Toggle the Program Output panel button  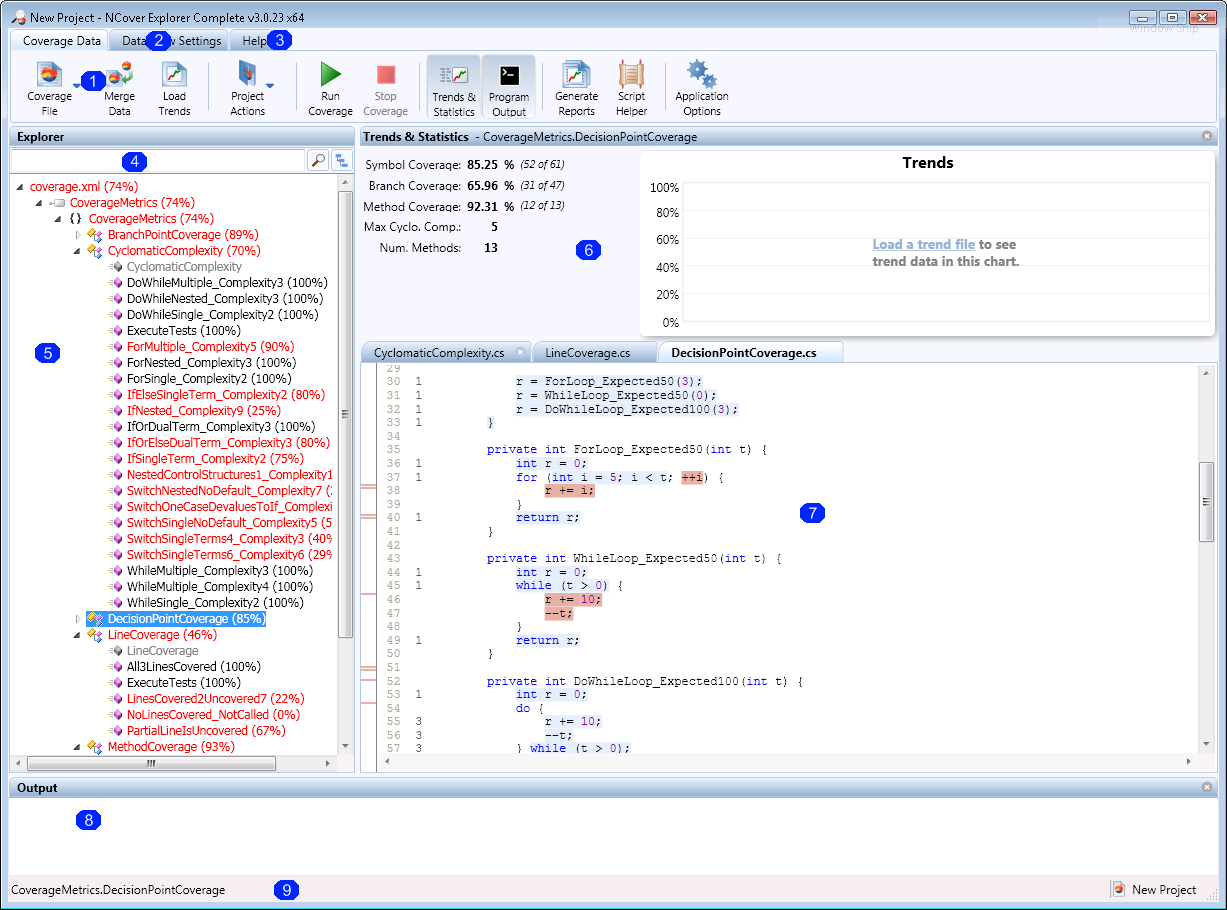pyautogui.click(x=509, y=88)
